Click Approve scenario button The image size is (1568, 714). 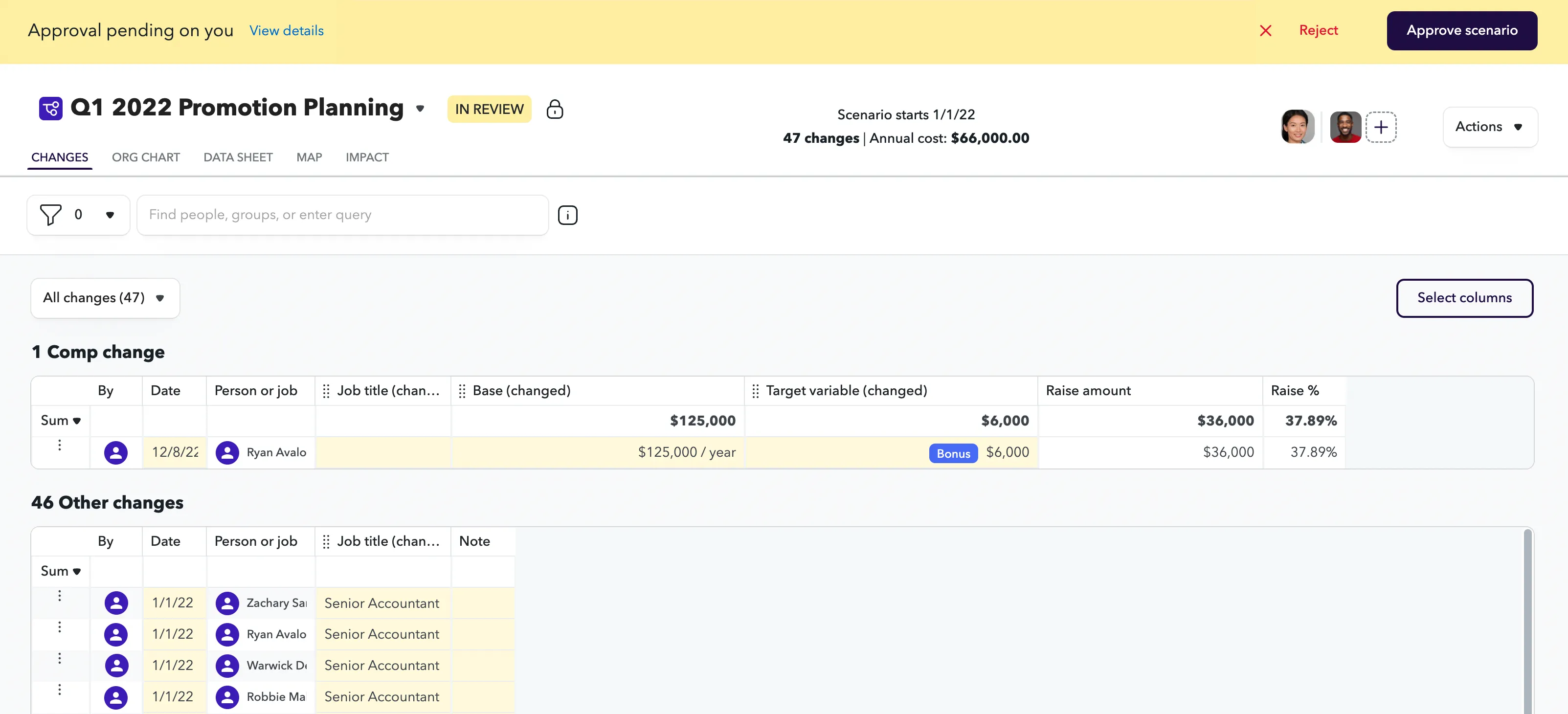click(x=1461, y=30)
